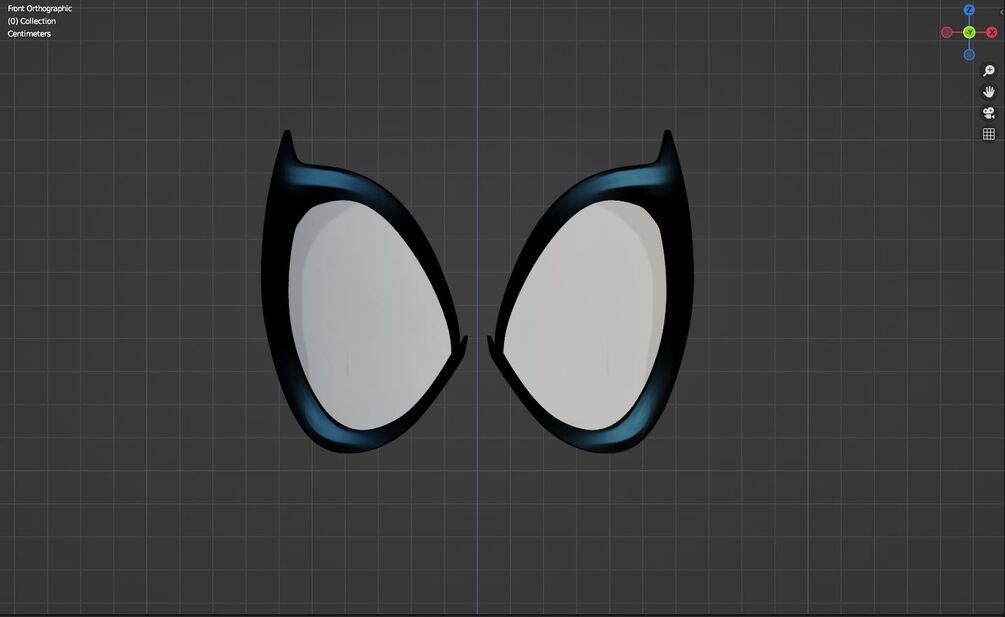Click the unlabeled red negative X gizmo circle
This screenshot has width=1005, height=617.
point(947,32)
